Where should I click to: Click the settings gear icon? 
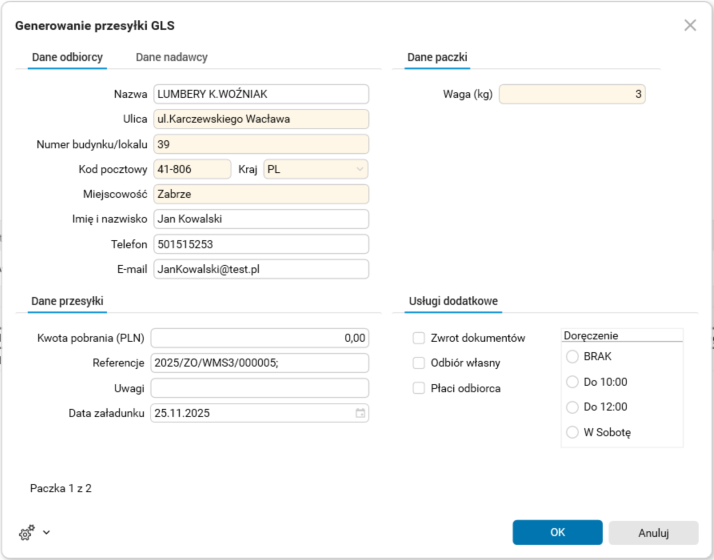click(25, 532)
